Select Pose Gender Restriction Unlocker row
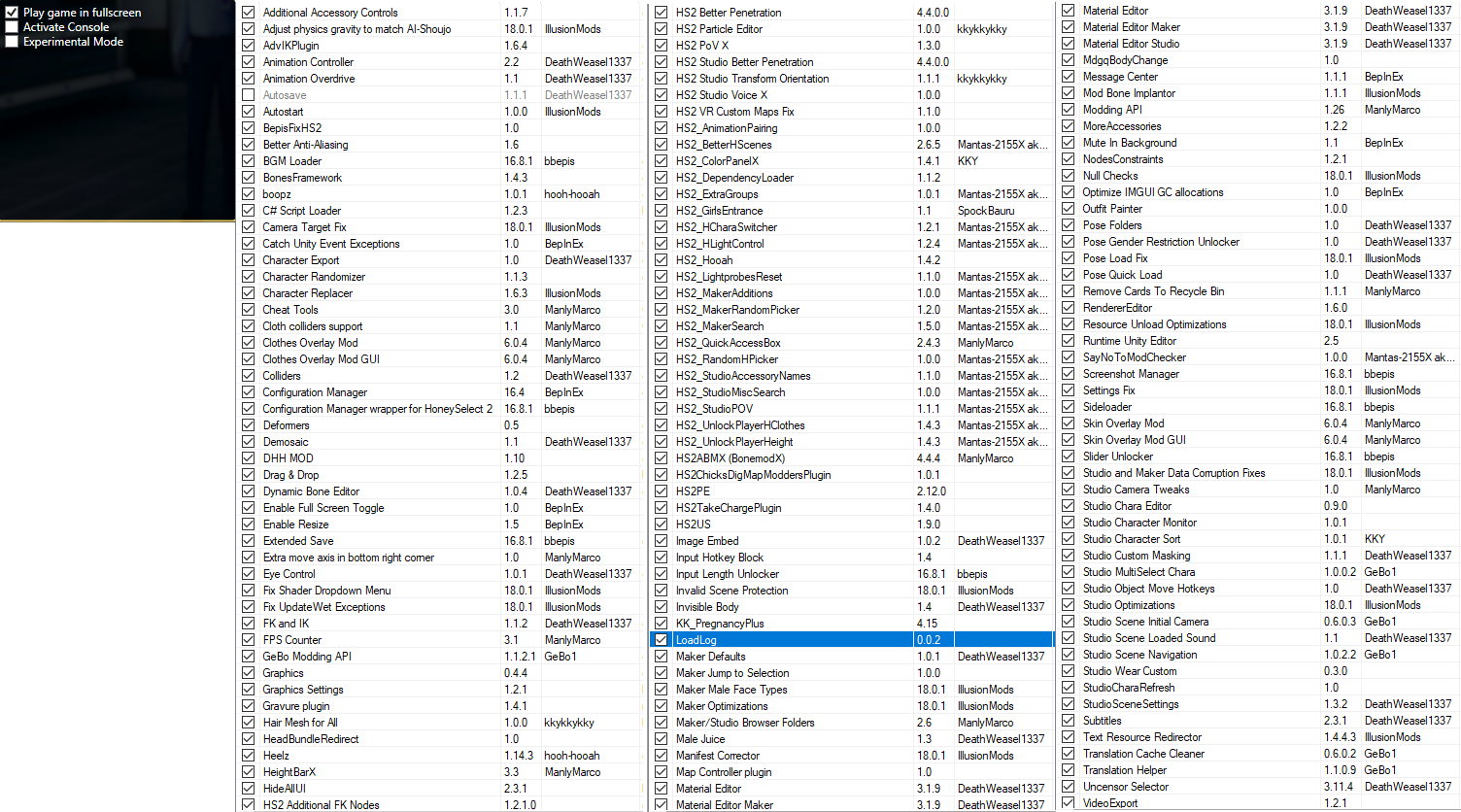Viewport: 1461px width, 812px height. [x=1259, y=242]
